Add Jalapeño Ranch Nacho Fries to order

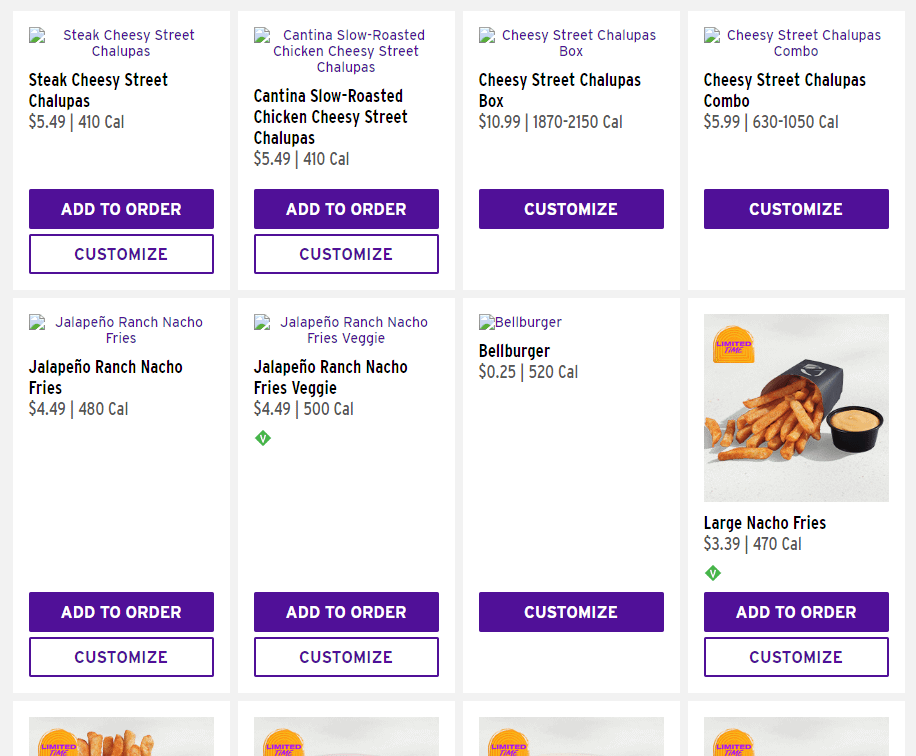(x=121, y=612)
